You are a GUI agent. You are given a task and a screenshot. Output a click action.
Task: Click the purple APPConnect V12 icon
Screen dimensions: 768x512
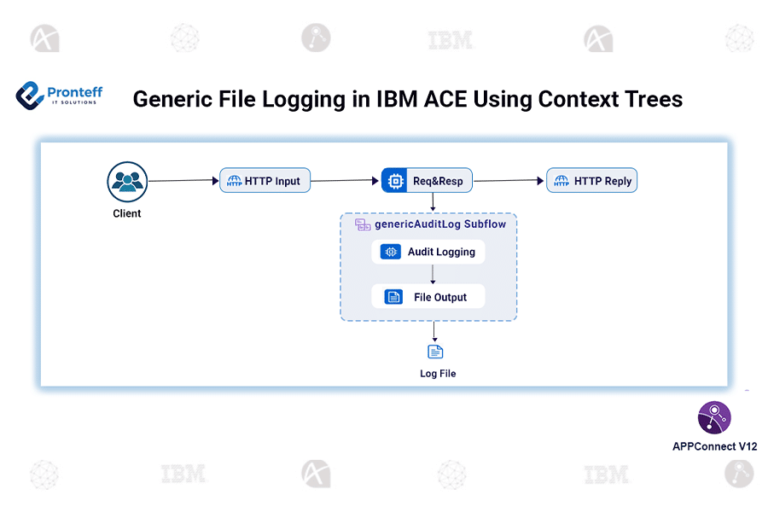point(714,418)
